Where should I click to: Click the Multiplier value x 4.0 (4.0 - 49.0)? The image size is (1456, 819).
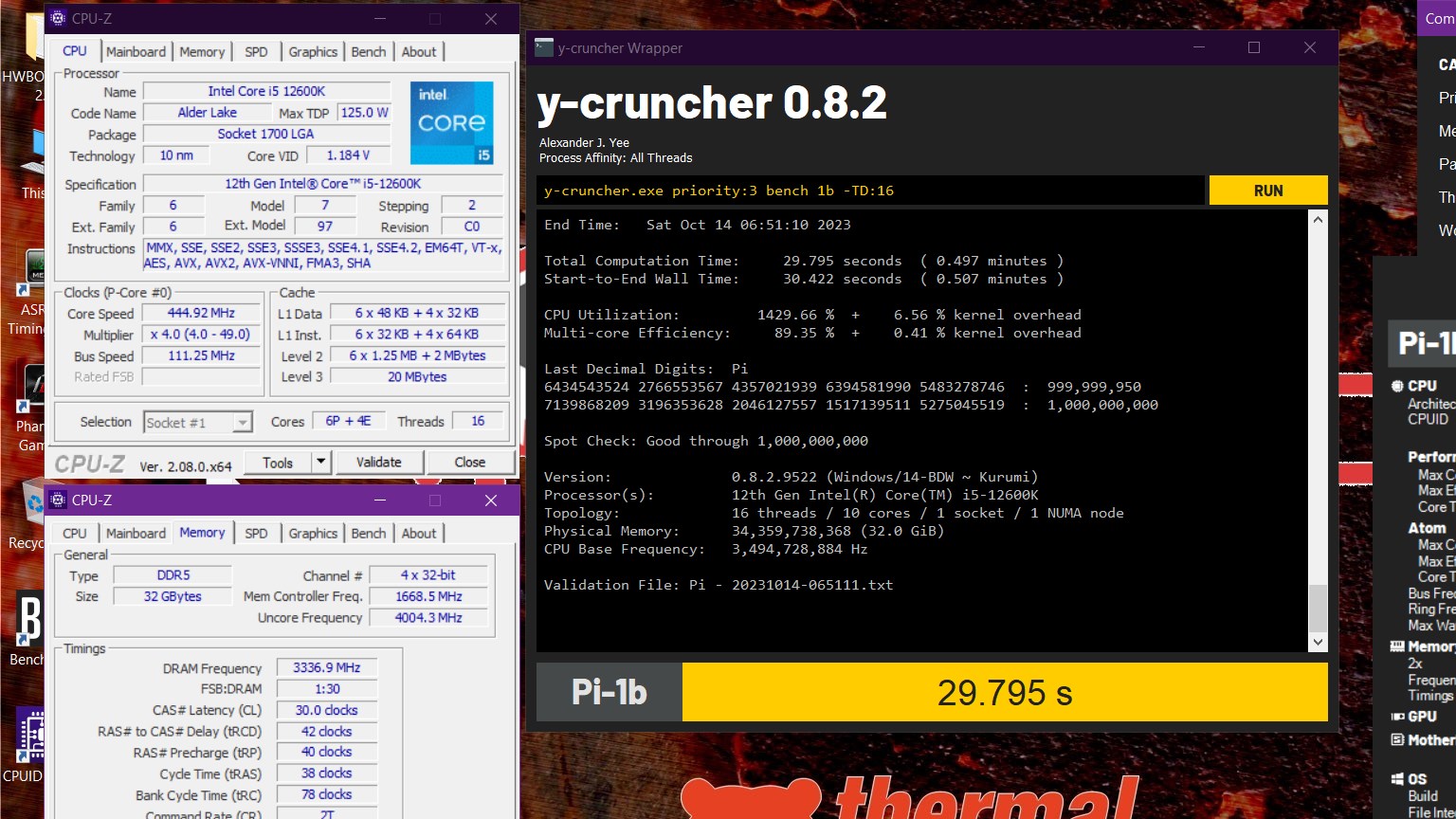pos(201,335)
